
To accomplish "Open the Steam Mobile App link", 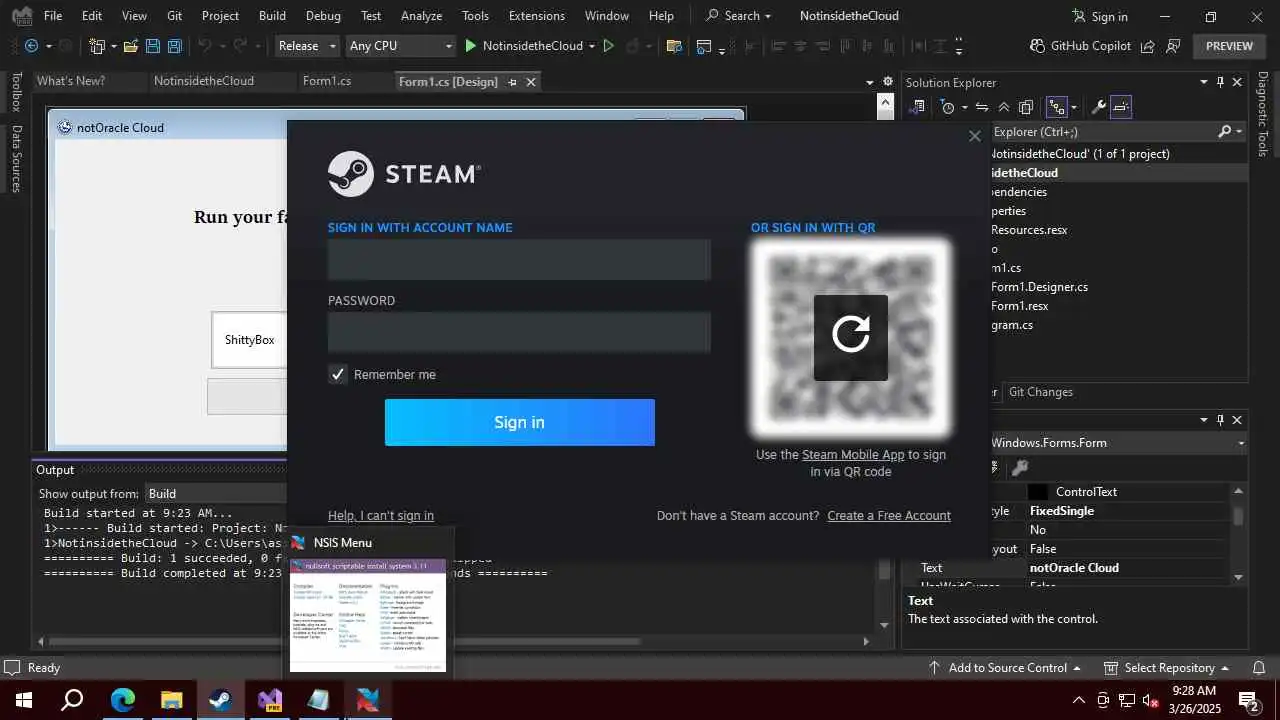I will pos(853,454).
